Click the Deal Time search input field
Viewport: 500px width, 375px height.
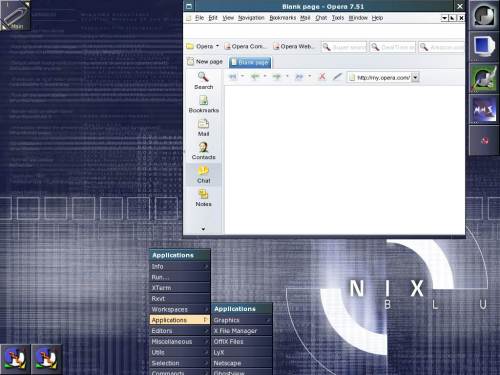393,47
